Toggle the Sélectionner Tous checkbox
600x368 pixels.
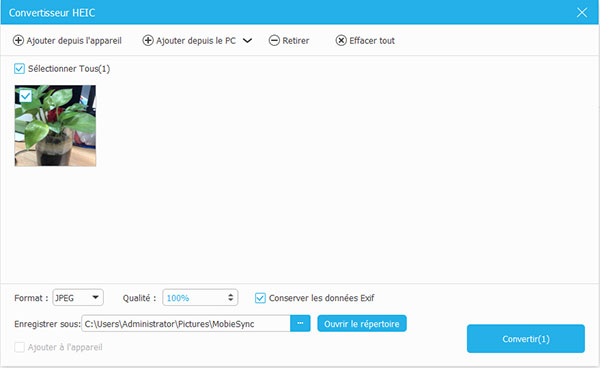tap(19, 69)
